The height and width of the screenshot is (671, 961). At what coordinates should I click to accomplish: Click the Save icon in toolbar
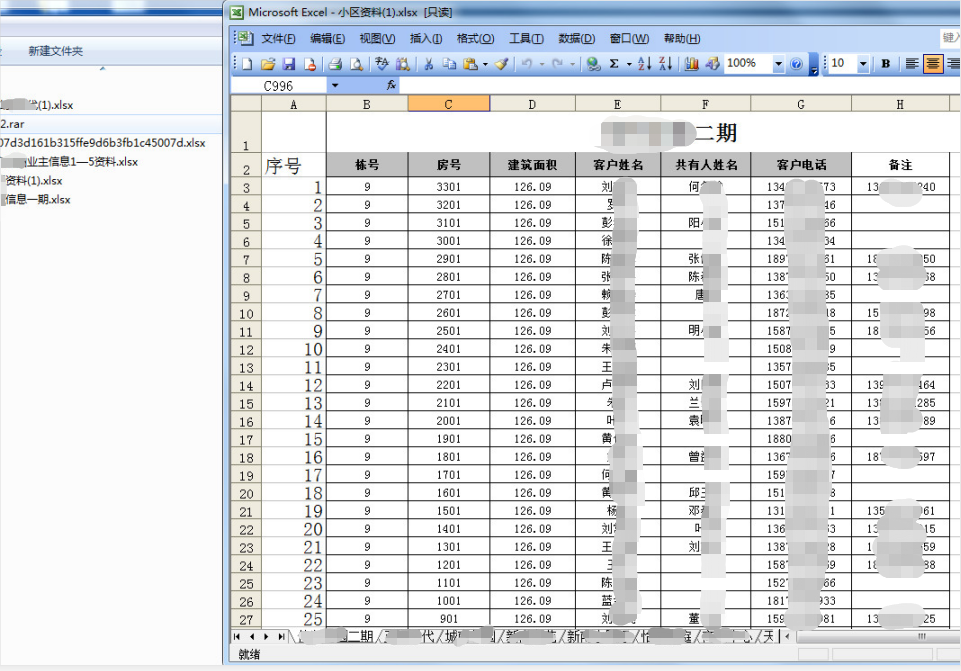(288, 64)
